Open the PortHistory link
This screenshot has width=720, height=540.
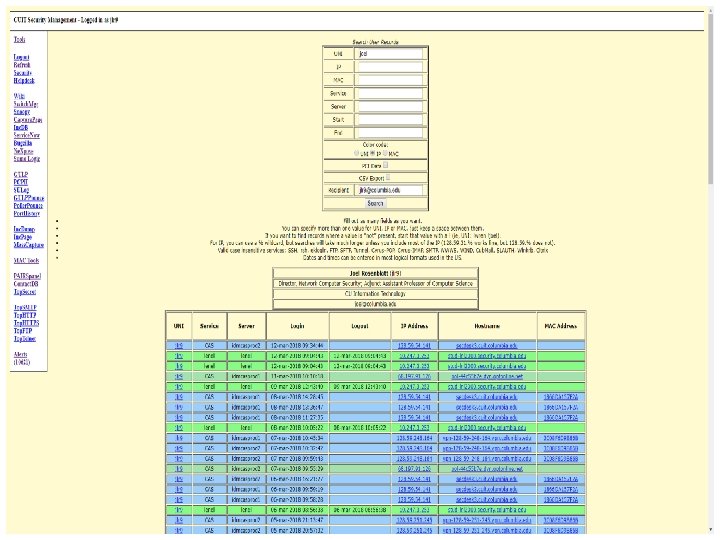click(27, 213)
